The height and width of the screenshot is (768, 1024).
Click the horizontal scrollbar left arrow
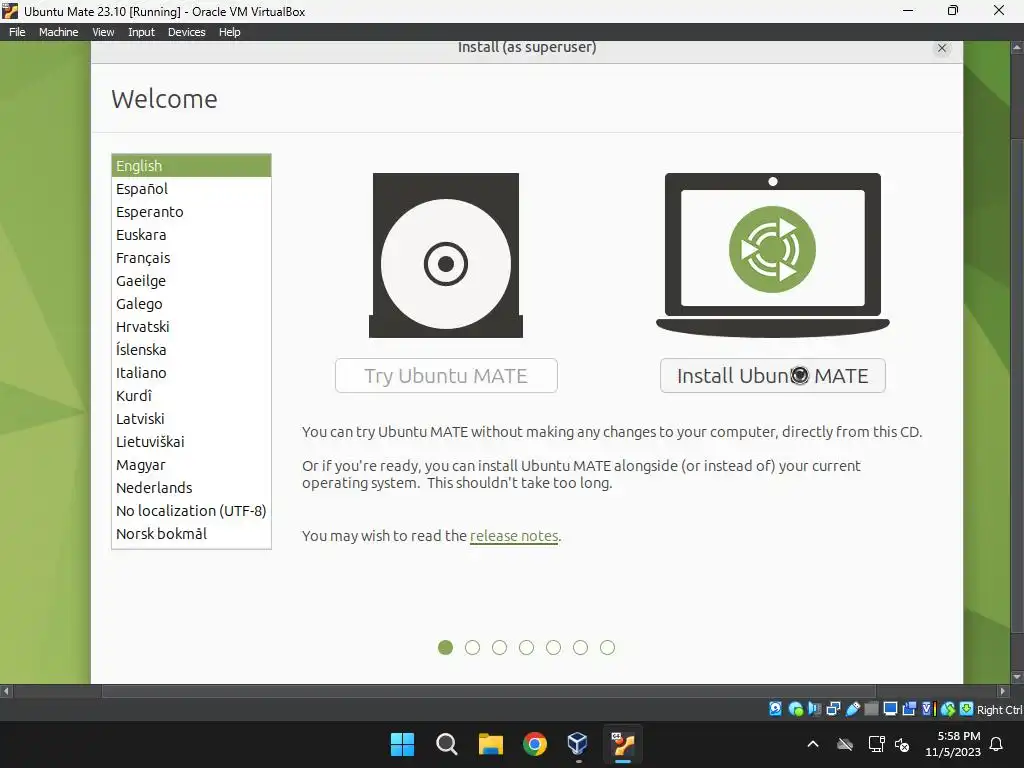(6, 691)
